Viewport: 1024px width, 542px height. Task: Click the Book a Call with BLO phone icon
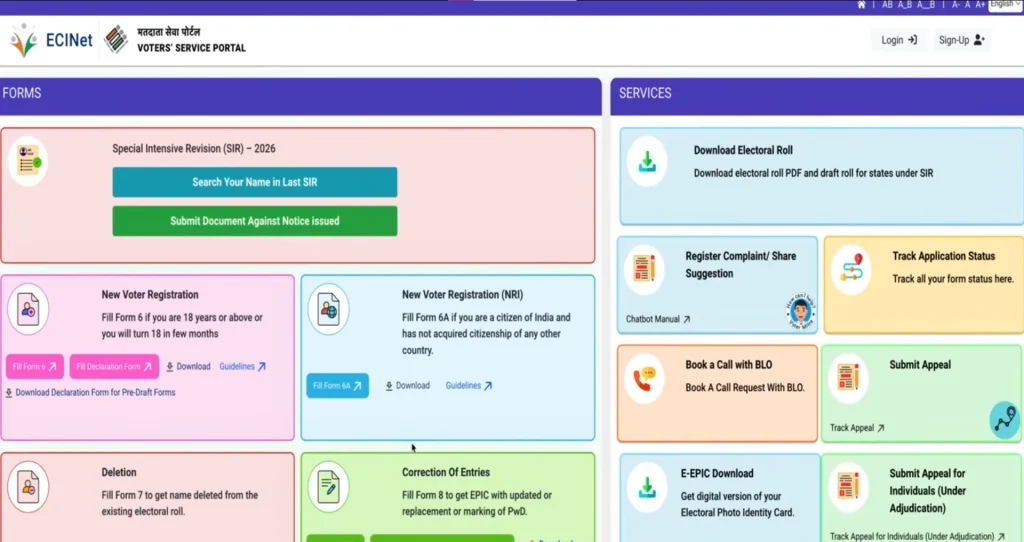[645, 379]
